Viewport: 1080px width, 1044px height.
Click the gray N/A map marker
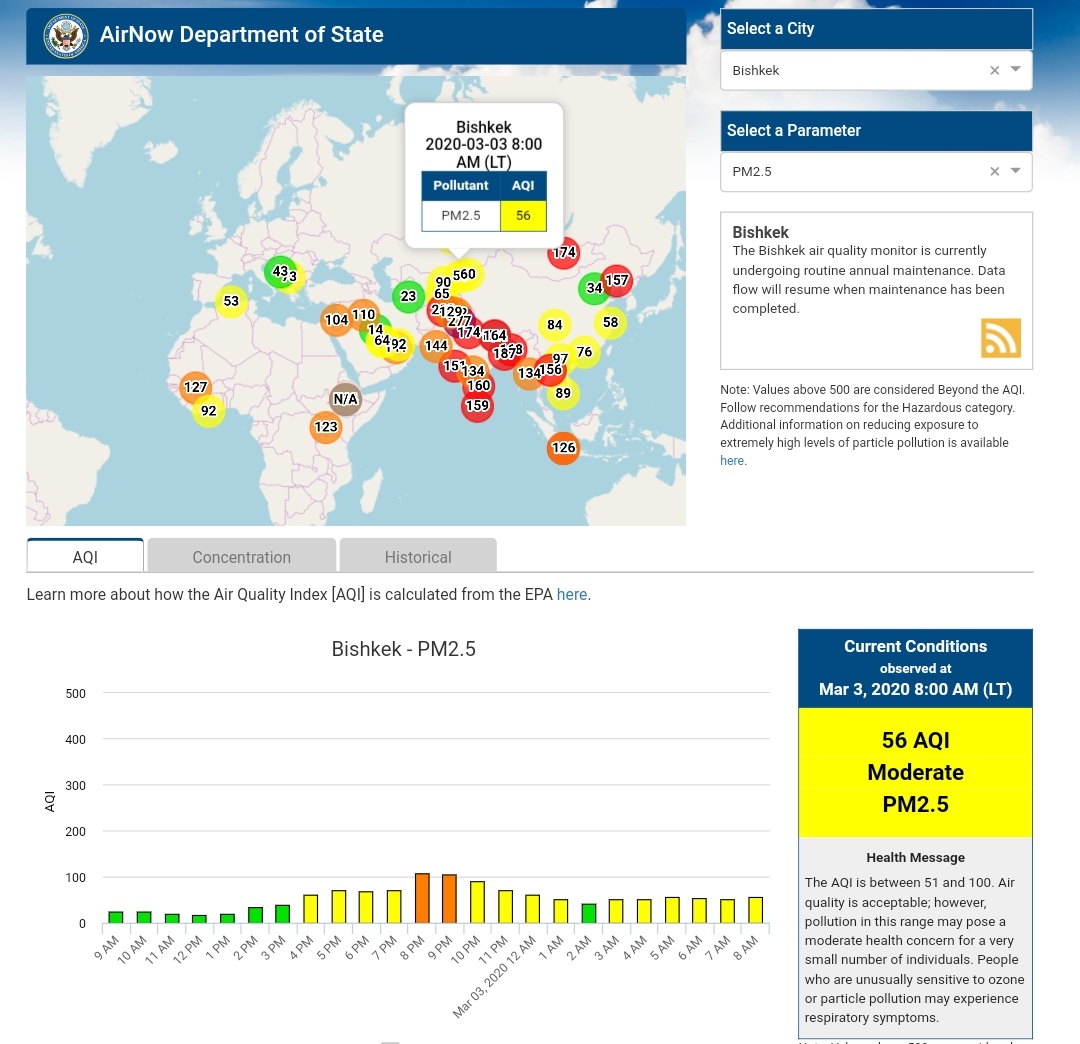pyautogui.click(x=345, y=399)
